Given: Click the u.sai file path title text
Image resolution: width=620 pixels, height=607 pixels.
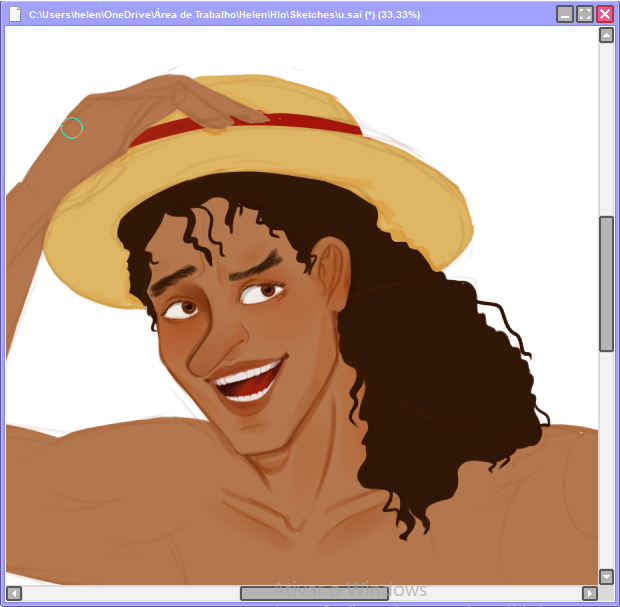Looking at the screenshot, I should coord(224,15).
